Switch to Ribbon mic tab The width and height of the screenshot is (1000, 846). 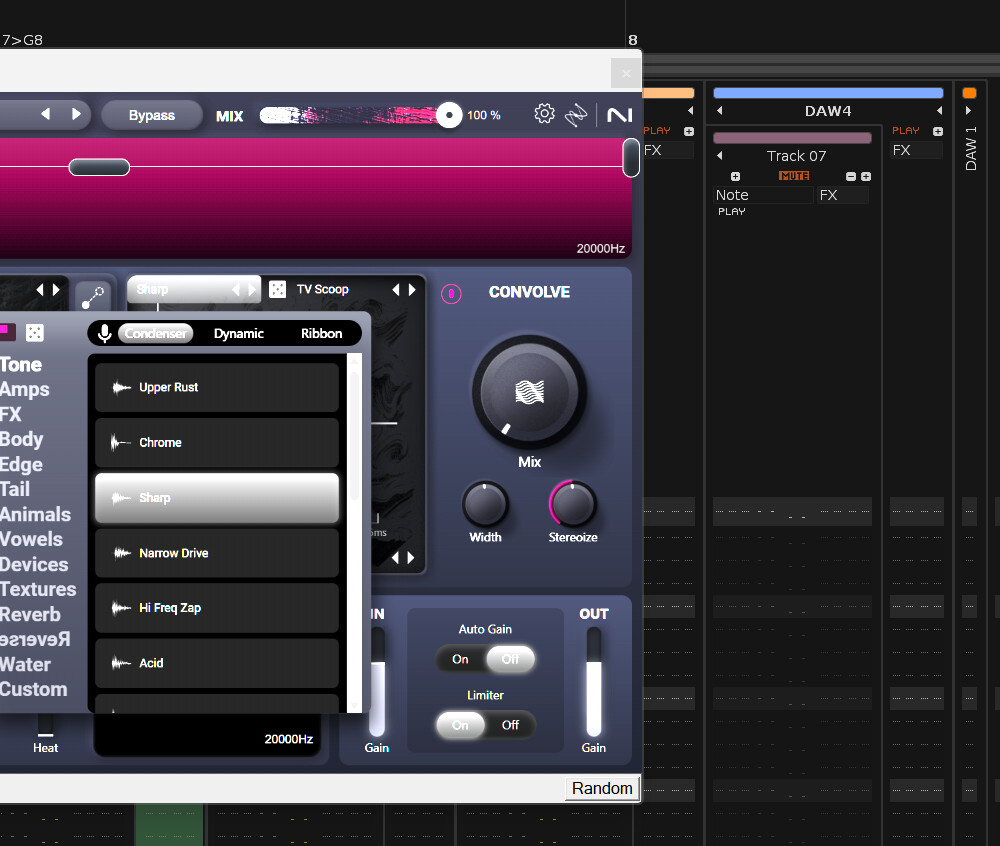321,333
